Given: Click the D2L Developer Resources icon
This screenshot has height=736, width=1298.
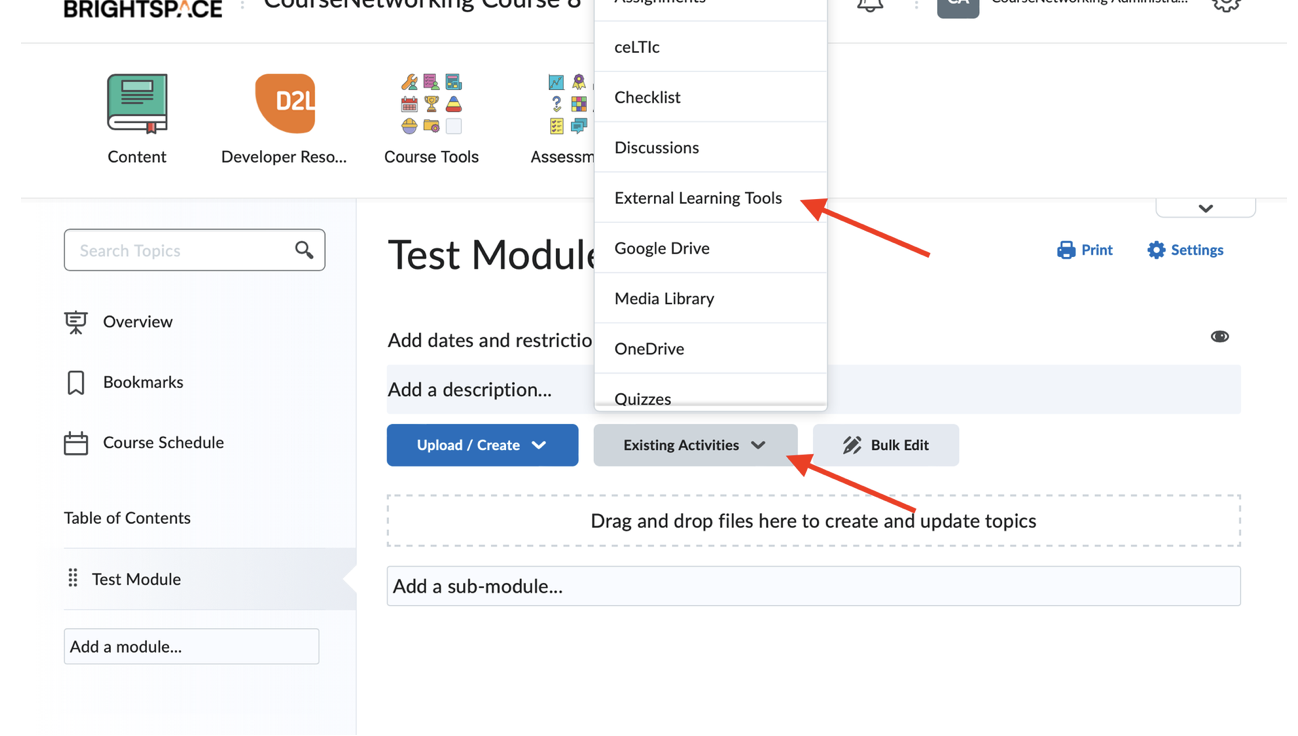Looking at the screenshot, I should coord(284,104).
